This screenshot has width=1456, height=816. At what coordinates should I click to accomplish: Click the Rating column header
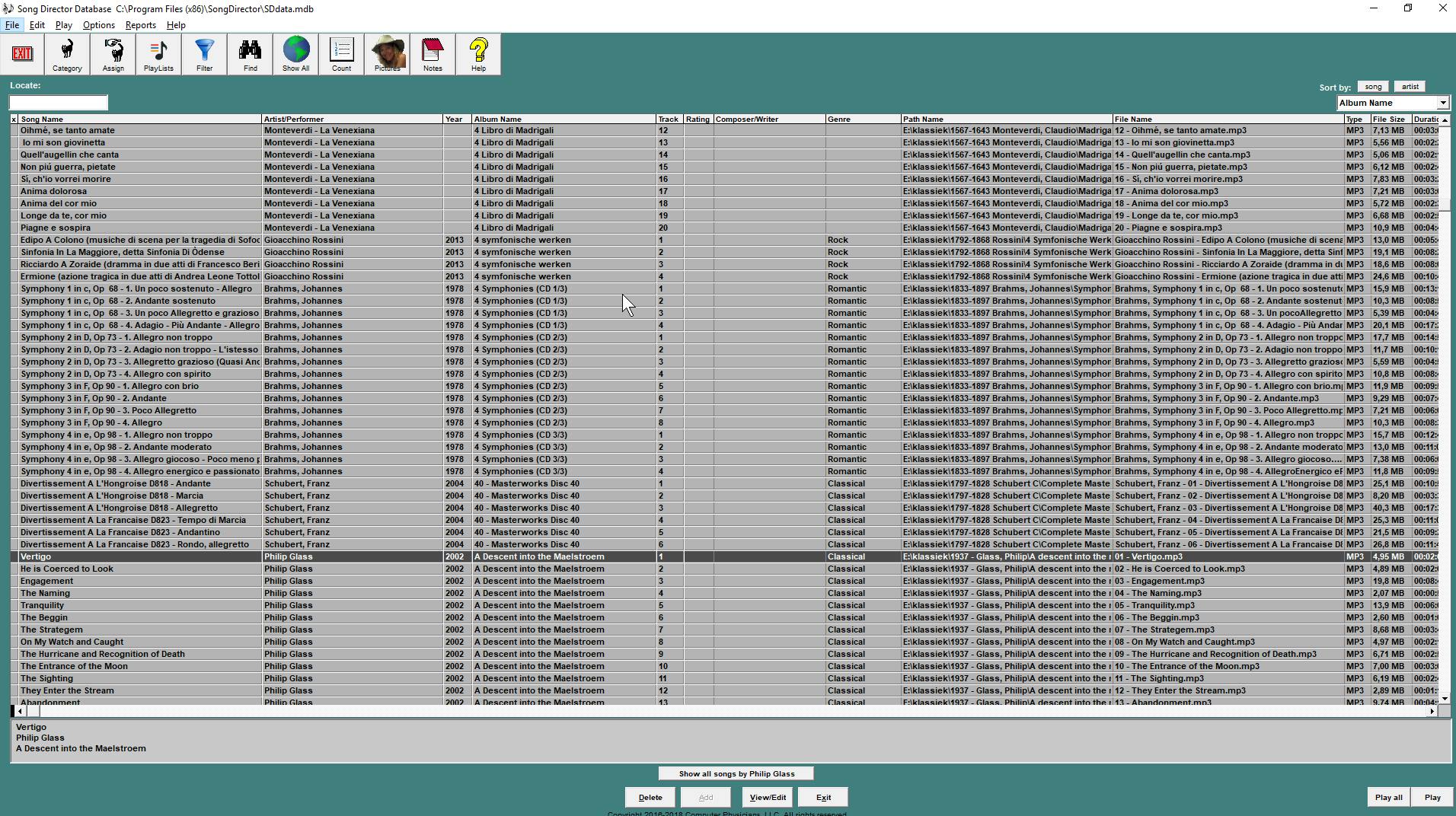point(698,120)
